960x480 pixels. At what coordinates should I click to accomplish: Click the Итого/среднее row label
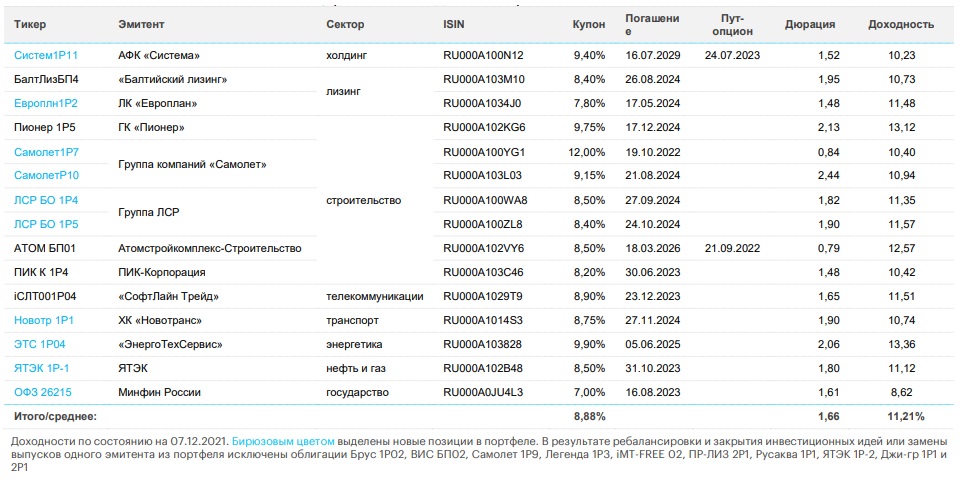pos(56,416)
